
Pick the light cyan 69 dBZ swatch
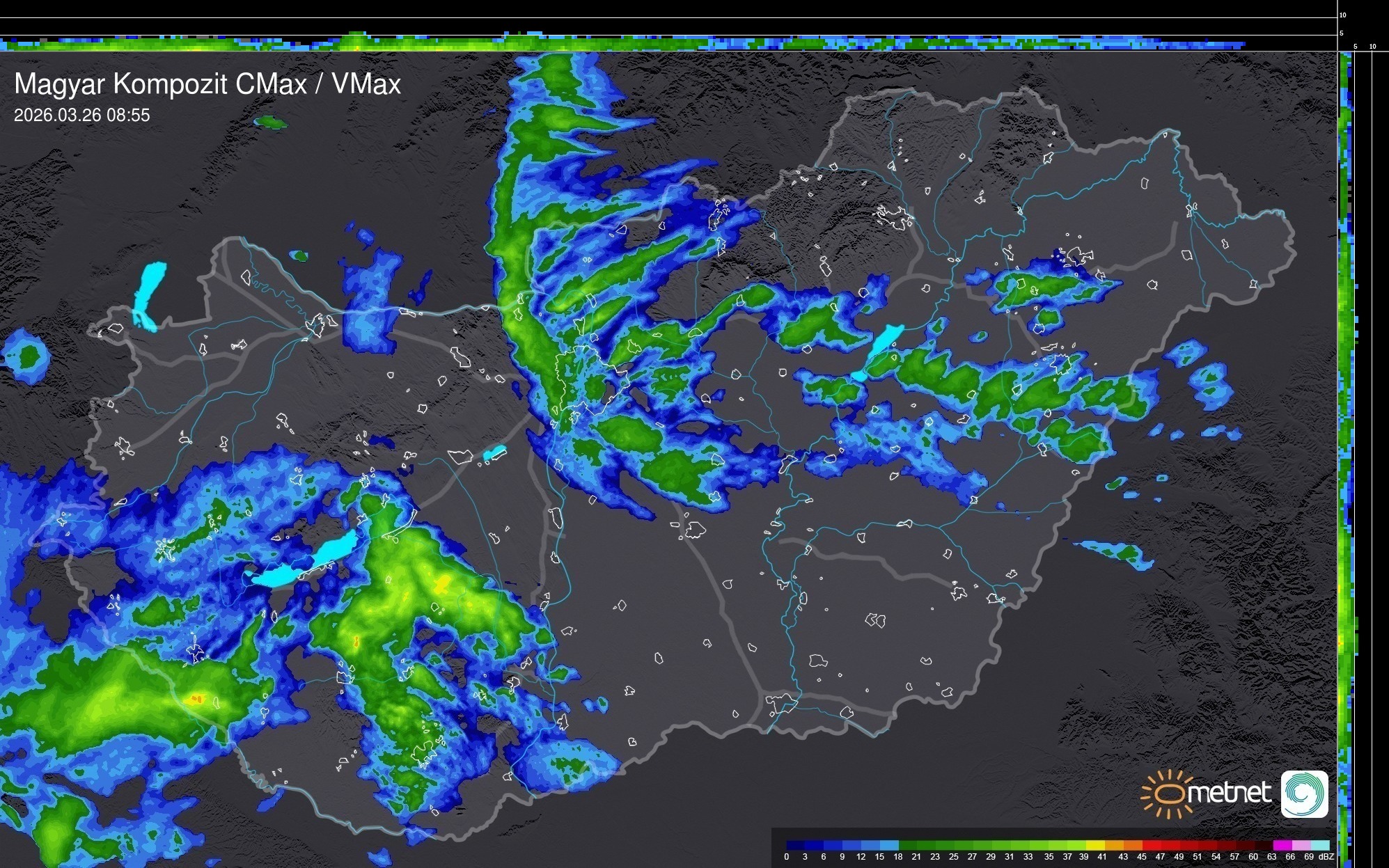pos(1320,845)
